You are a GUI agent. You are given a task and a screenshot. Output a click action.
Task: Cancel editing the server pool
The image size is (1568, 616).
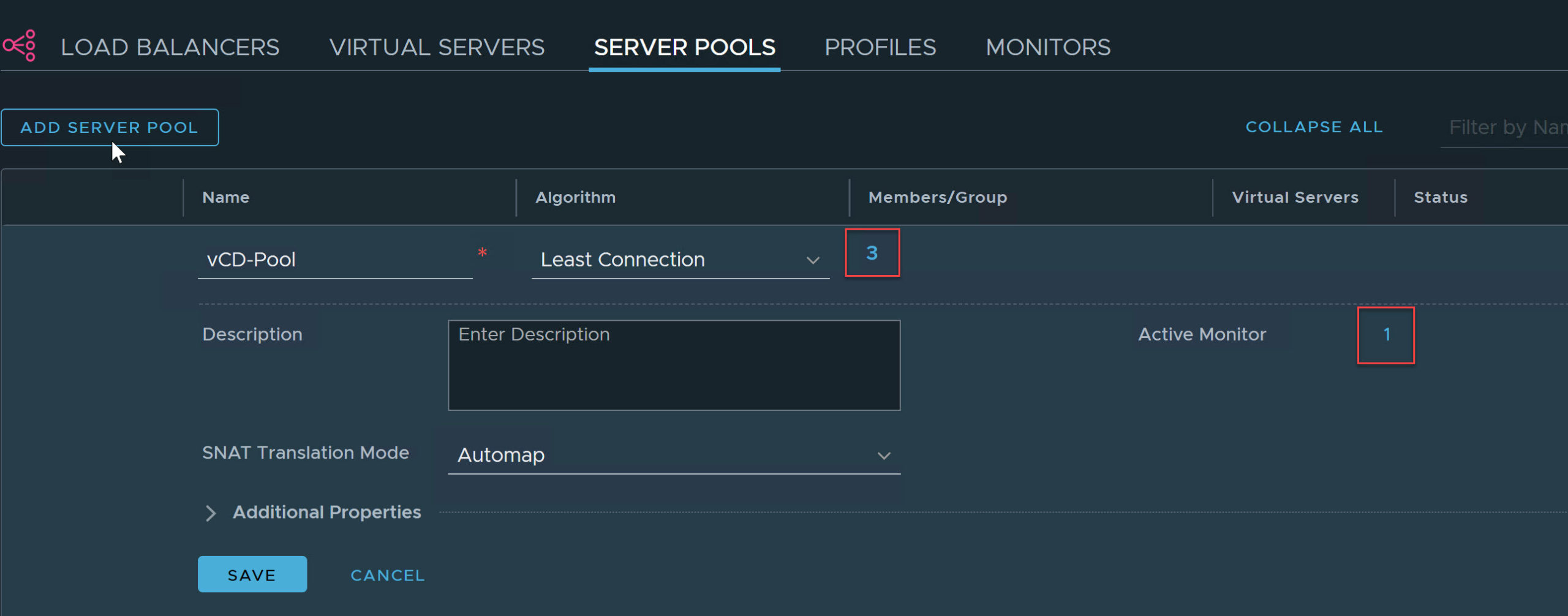pyautogui.click(x=387, y=575)
